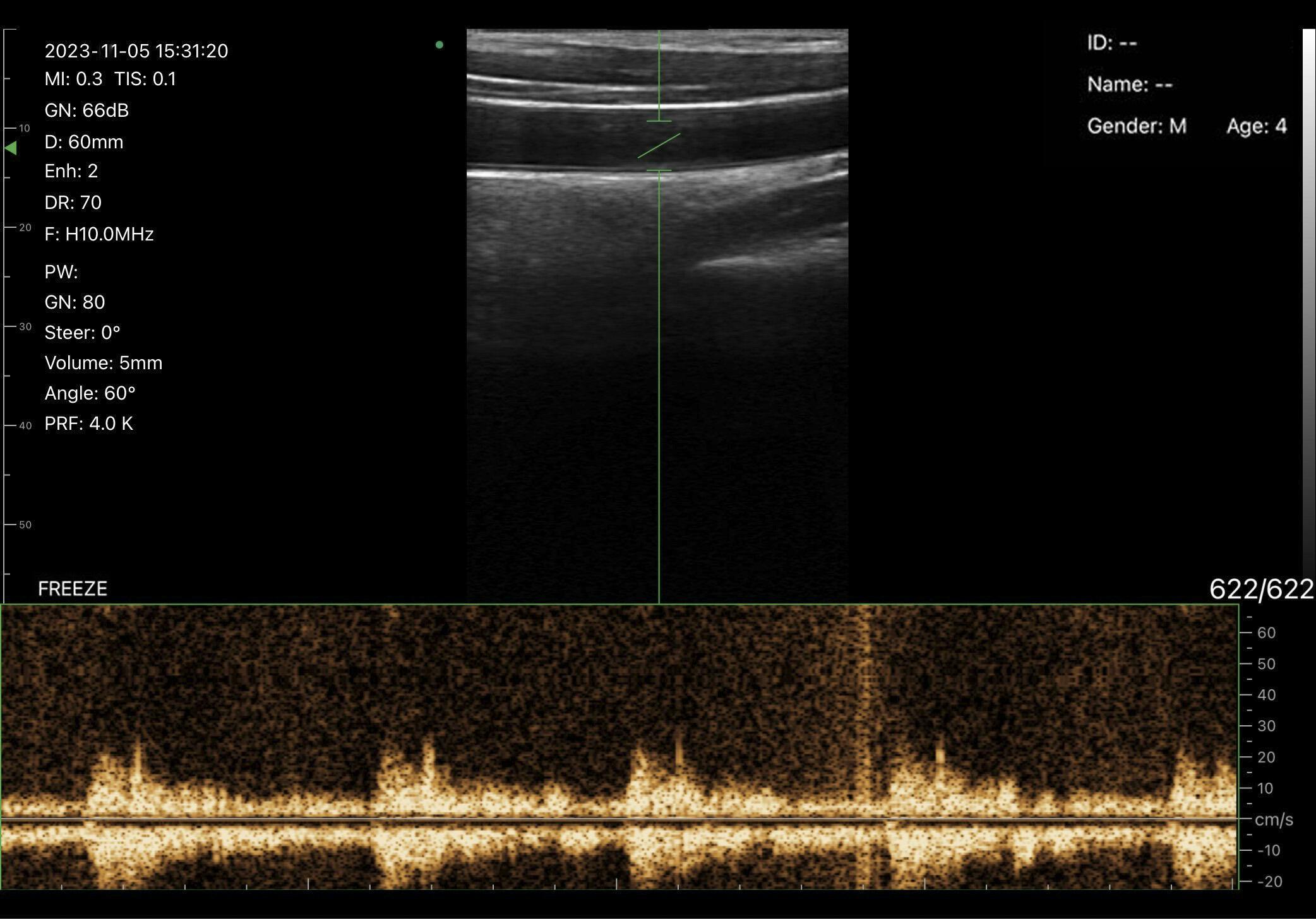Select the PW spectral Doppler mode label

[x=61, y=271]
